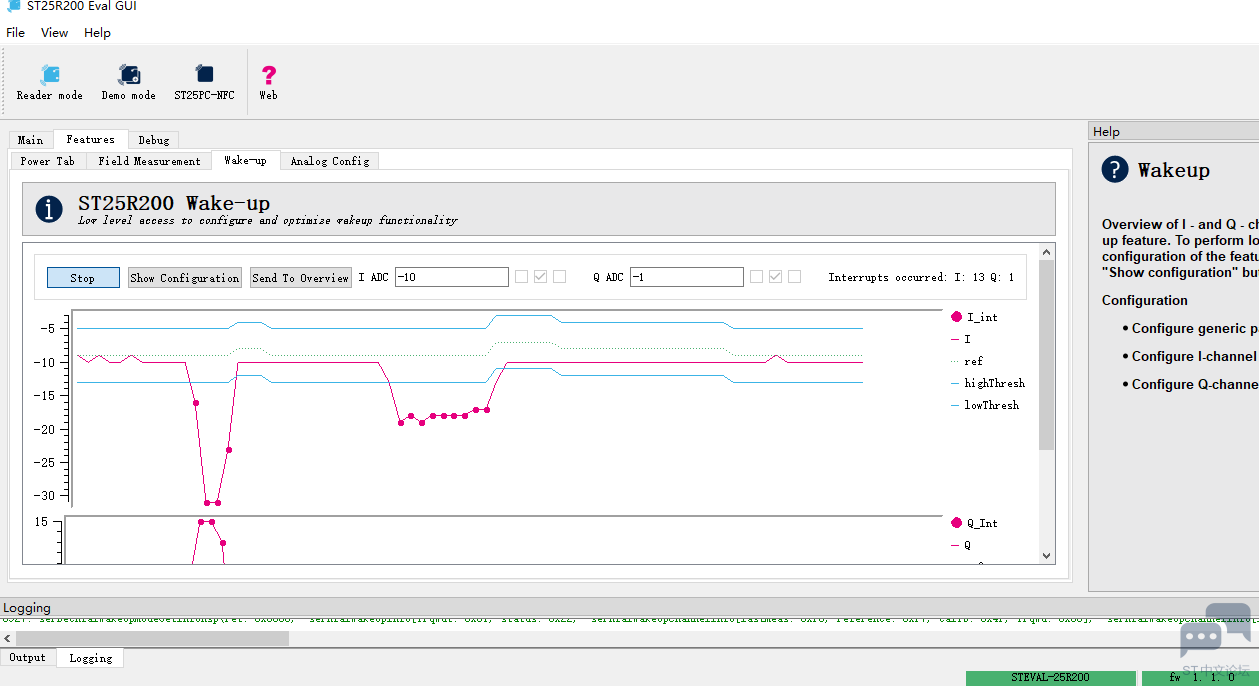Select the Wake-up sub-tab

coord(246,160)
